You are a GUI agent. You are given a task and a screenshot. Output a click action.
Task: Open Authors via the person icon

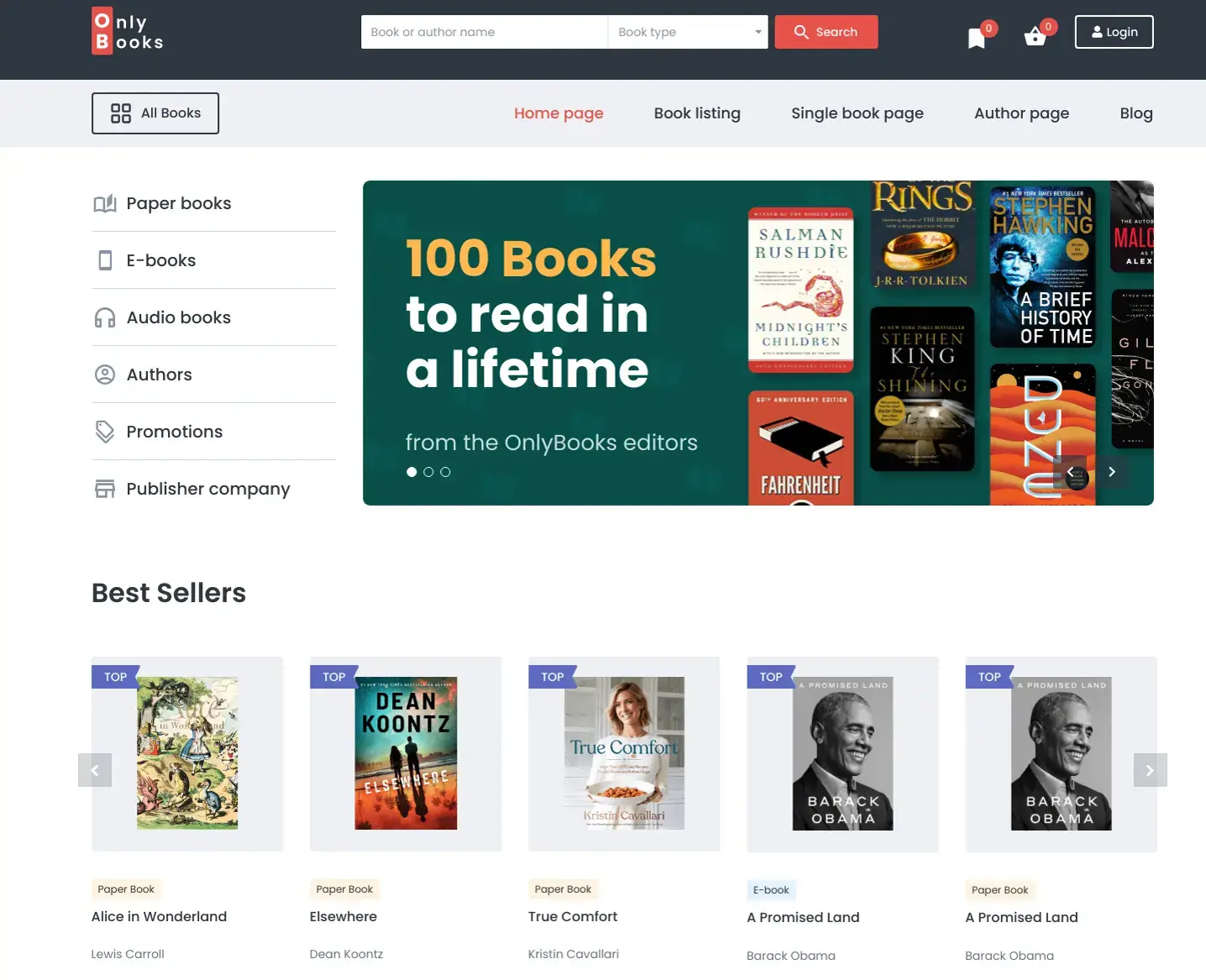click(x=105, y=375)
